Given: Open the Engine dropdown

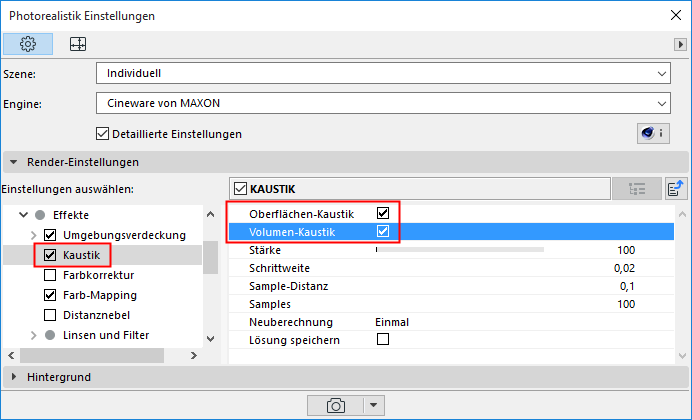Looking at the screenshot, I should (x=383, y=102).
